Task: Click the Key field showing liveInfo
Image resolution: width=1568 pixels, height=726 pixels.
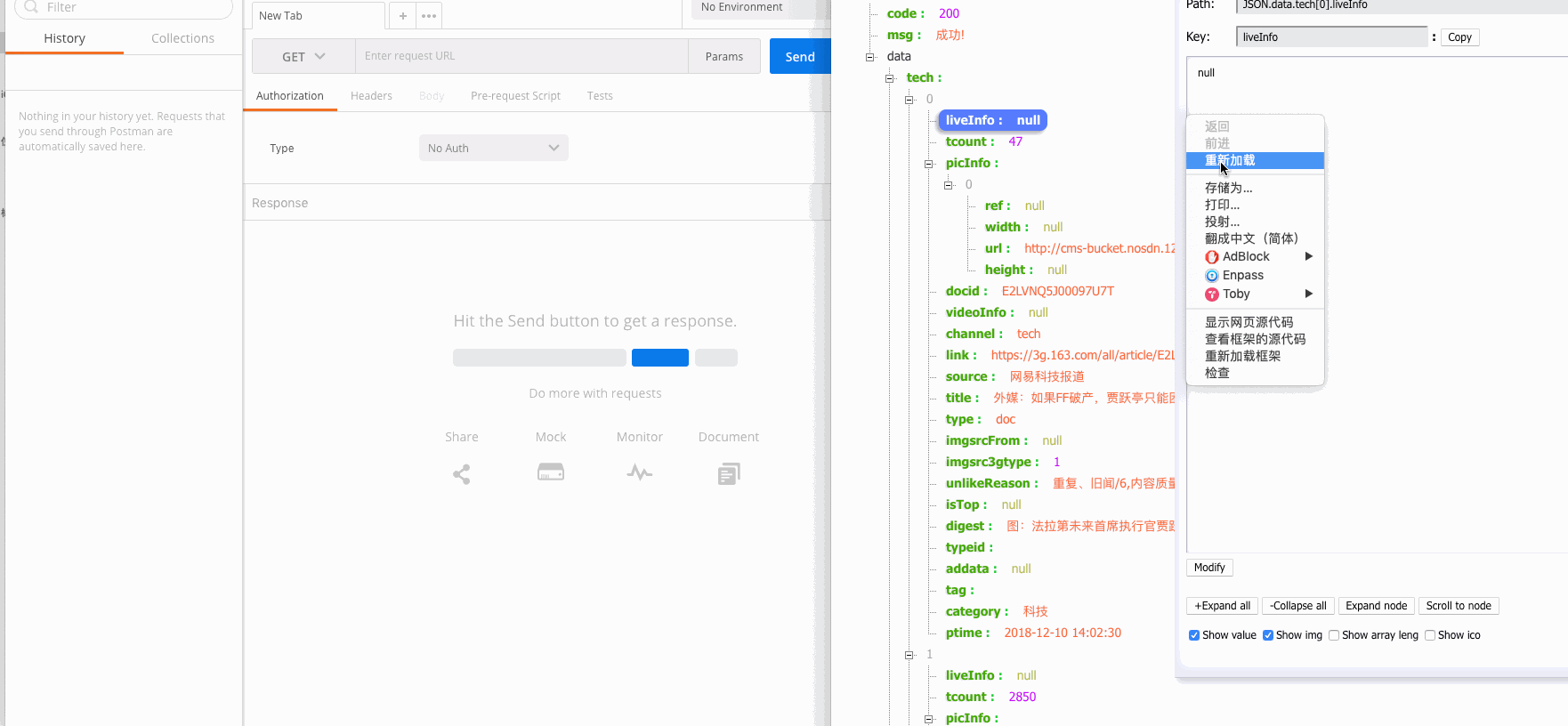Action: tap(1331, 36)
